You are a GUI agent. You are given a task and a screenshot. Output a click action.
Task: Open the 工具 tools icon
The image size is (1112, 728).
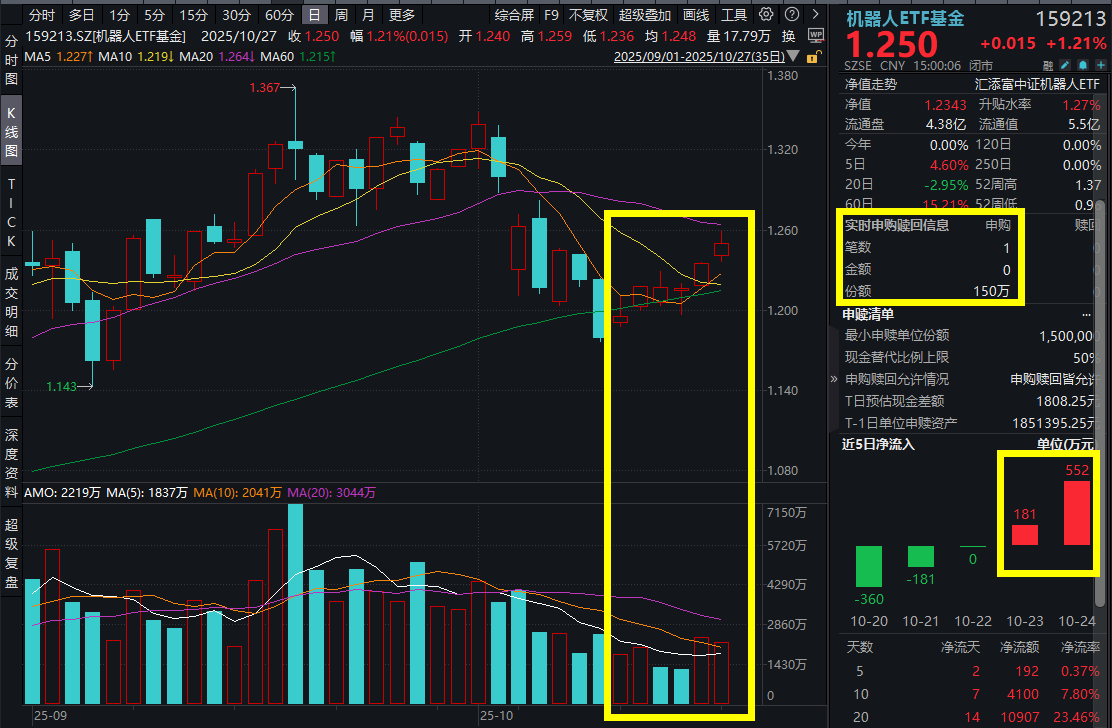pyautogui.click(x=736, y=14)
